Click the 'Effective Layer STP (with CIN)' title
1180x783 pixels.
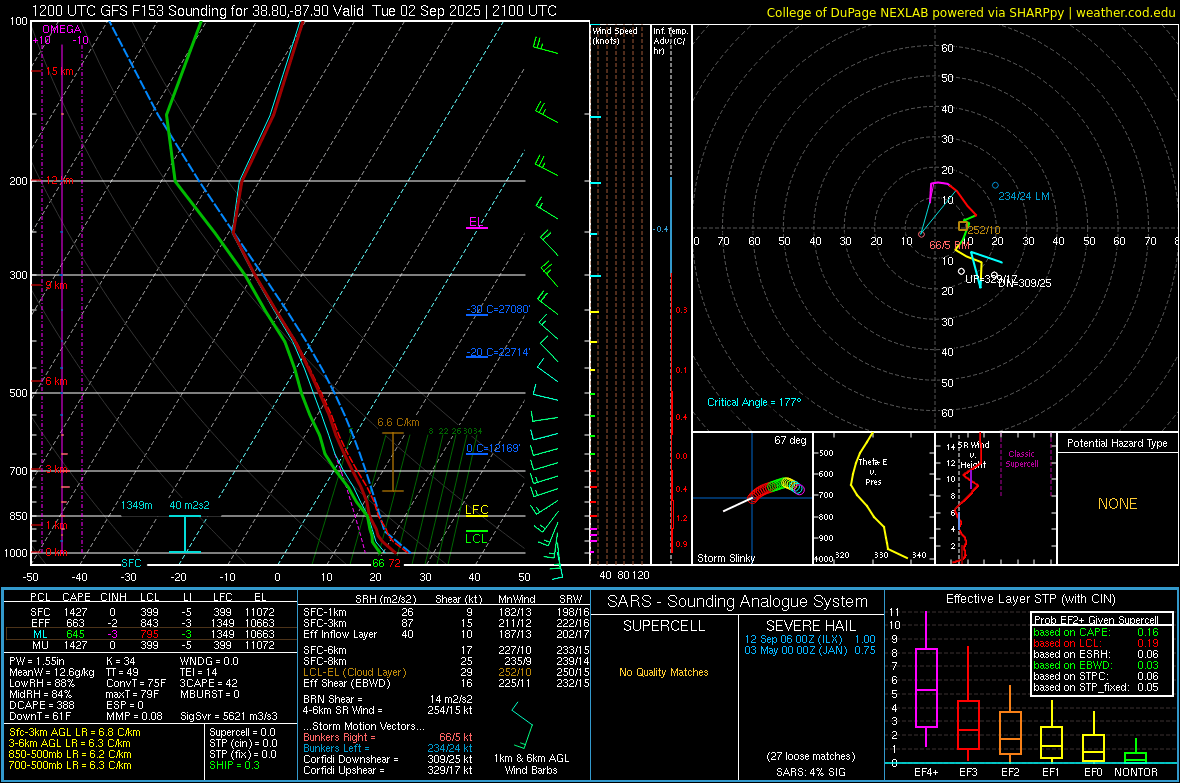(x=1030, y=599)
